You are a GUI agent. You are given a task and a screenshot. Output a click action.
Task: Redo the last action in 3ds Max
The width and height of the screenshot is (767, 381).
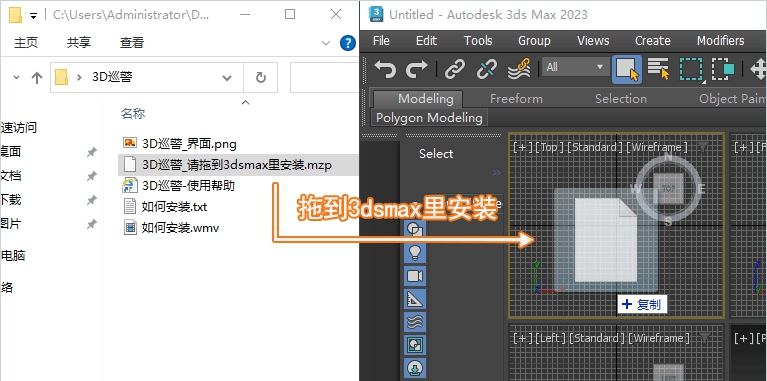417,69
